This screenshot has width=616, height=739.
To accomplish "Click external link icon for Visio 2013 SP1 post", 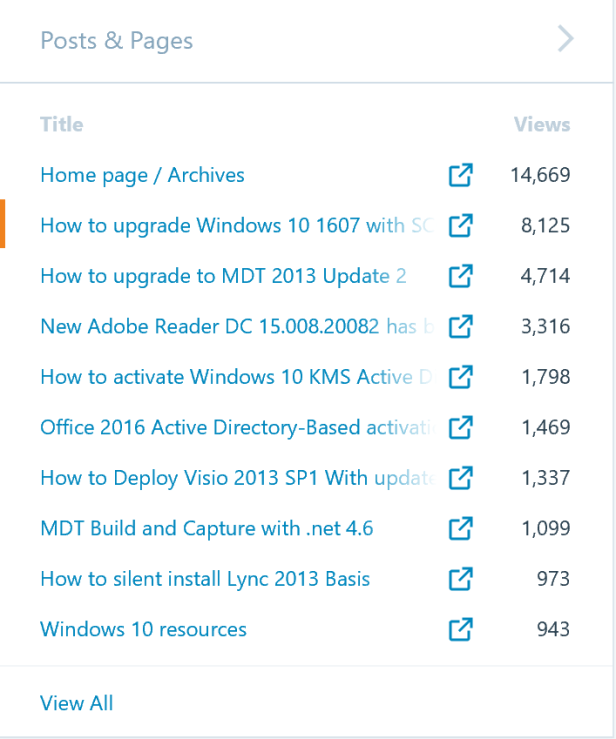I will pyautogui.click(x=460, y=478).
